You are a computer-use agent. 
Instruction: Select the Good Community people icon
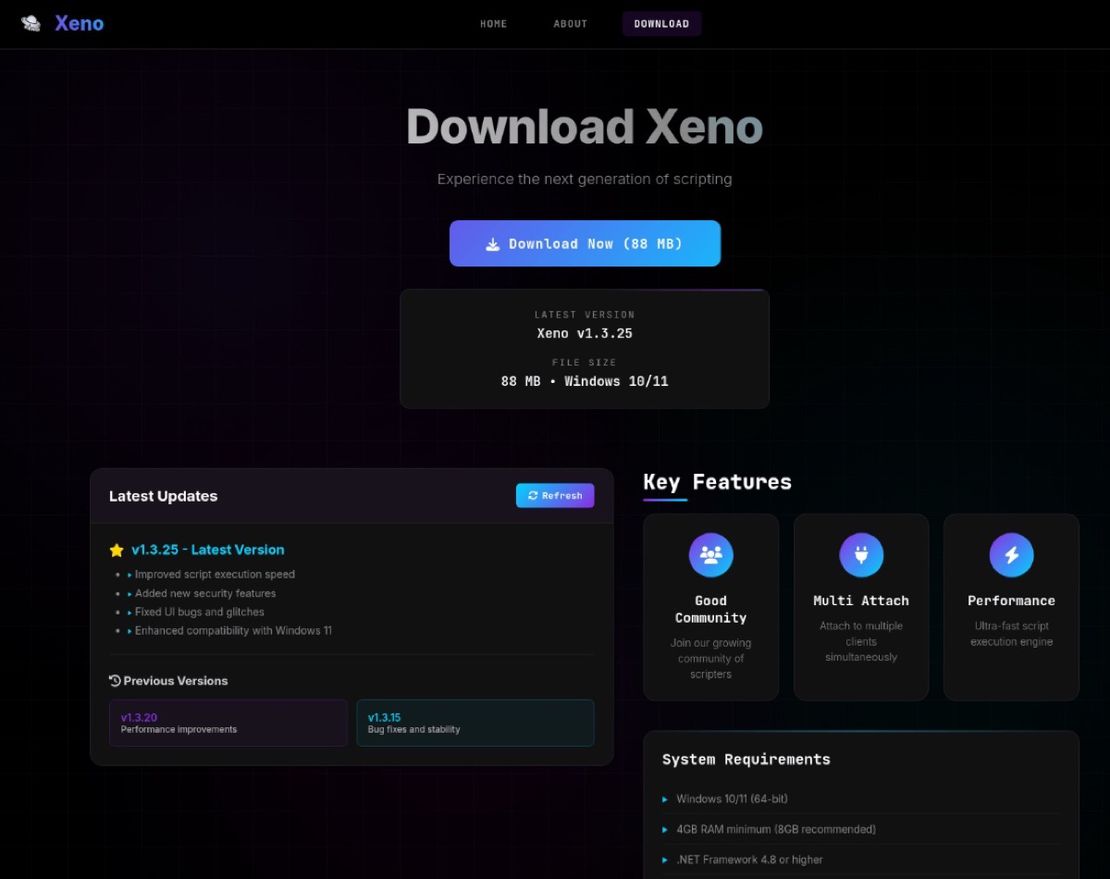(710, 554)
